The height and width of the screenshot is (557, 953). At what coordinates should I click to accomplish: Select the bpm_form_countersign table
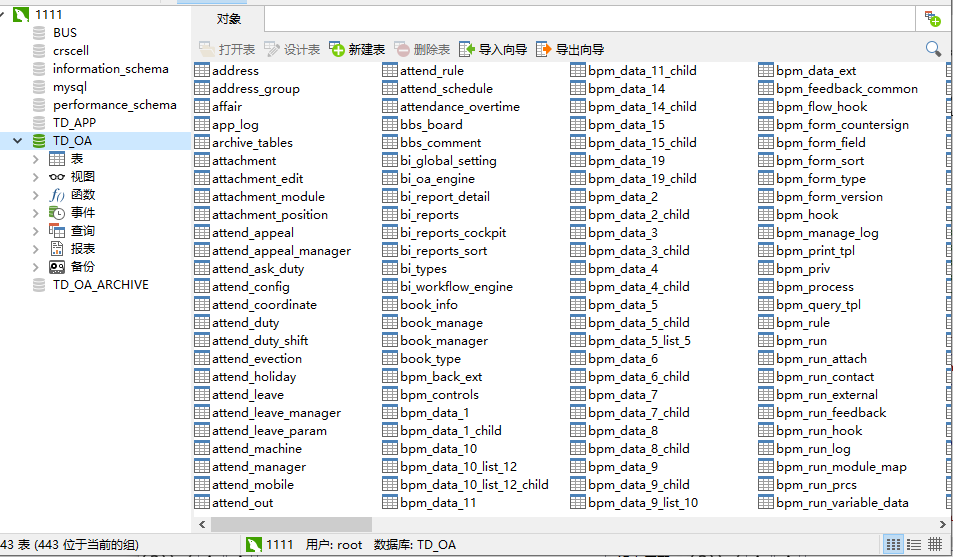[x=842, y=125]
